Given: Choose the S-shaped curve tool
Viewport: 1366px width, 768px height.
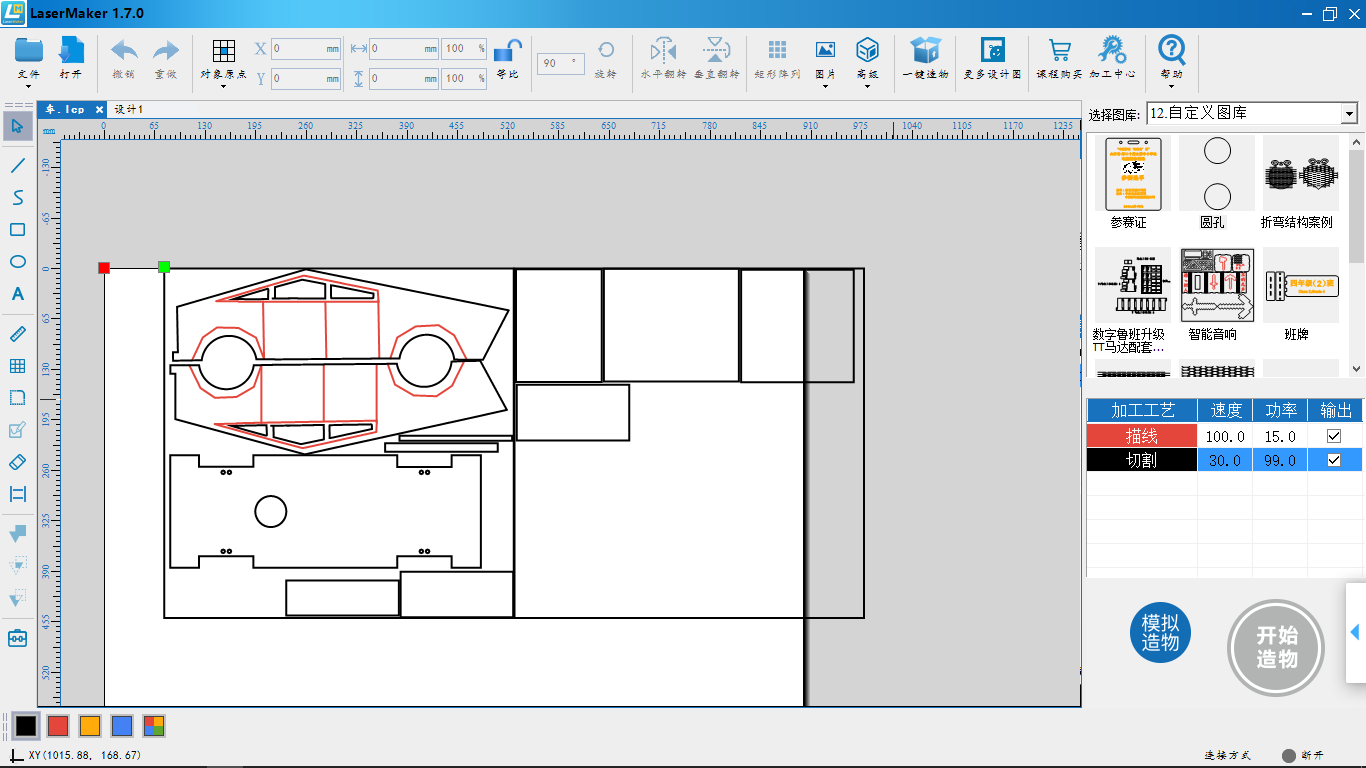Looking at the screenshot, I should click(18, 197).
